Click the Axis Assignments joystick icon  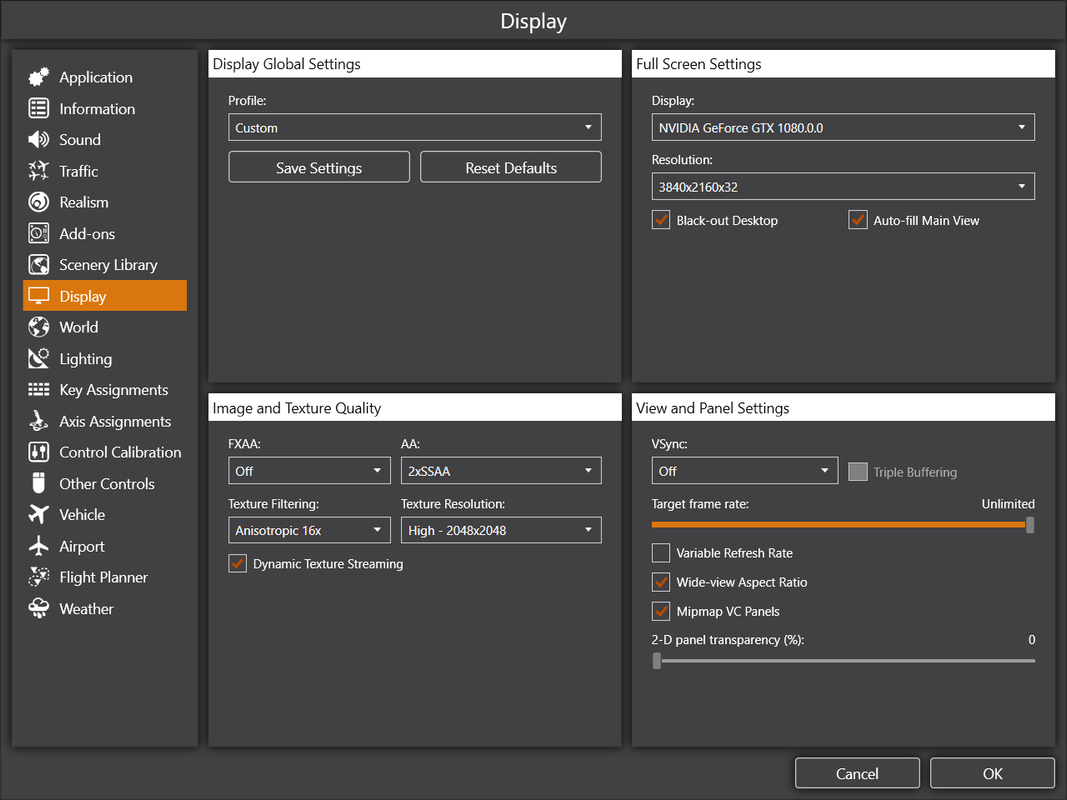click(x=39, y=421)
